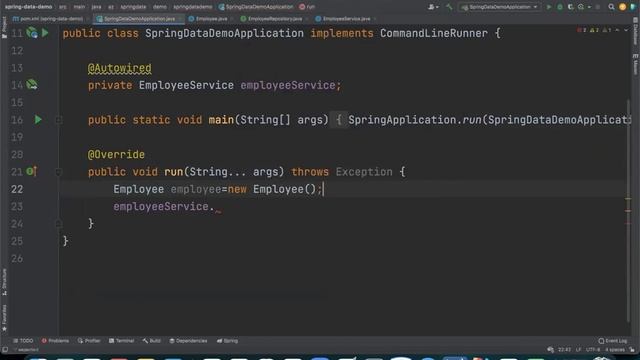Click the UTF-8 encoding status item
Image resolution: width=640 pixels, height=360 pixels.
point(593,350)
